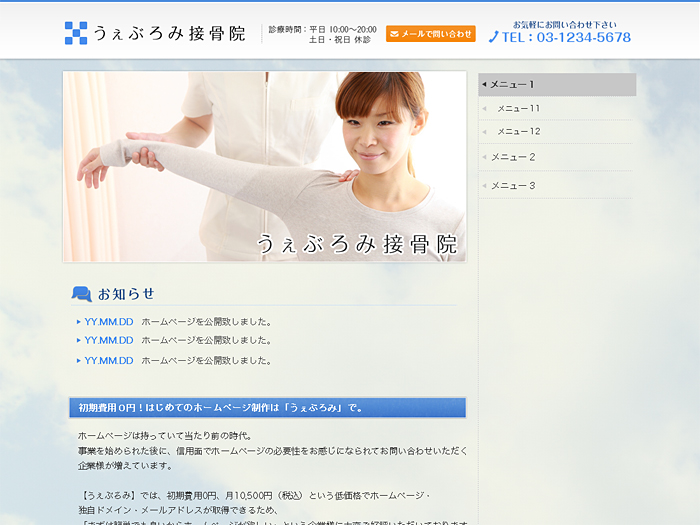Open the second YY.MM.DD news date link
This screenshot has width=700, height=525.
(x=109, y=341)
